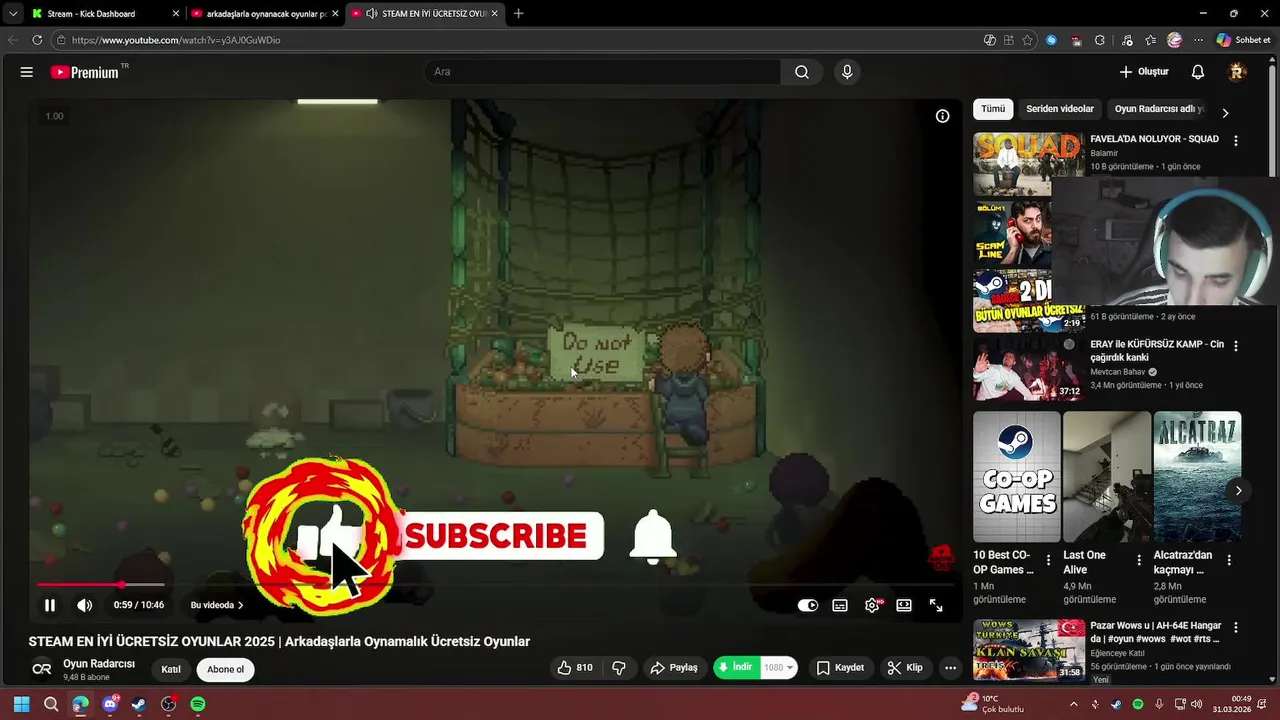The height and width of the screenshot is (720, 1280).
Task: Open the YouTube guide hamburger menu
Action: pos(27,72)
